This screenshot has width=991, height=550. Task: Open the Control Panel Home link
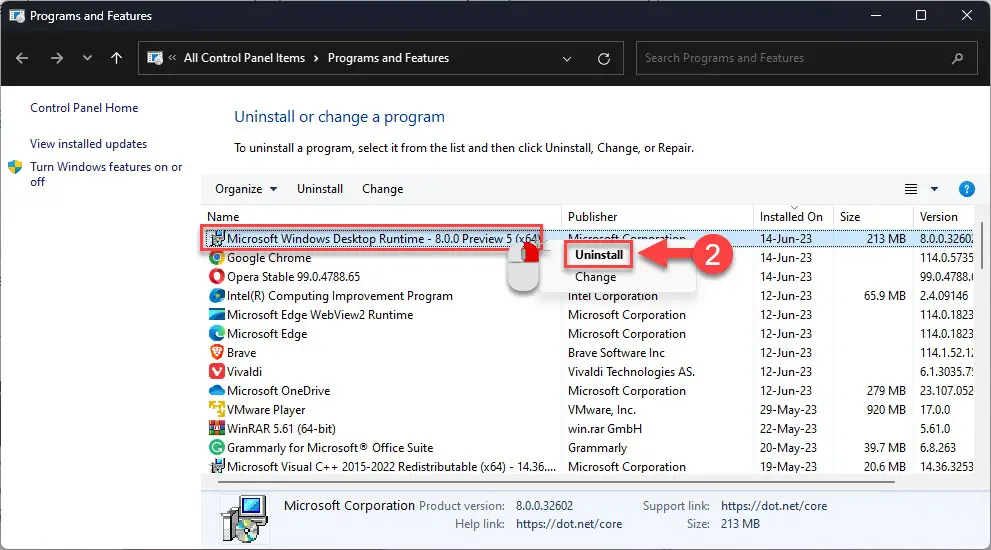point(84,108)
